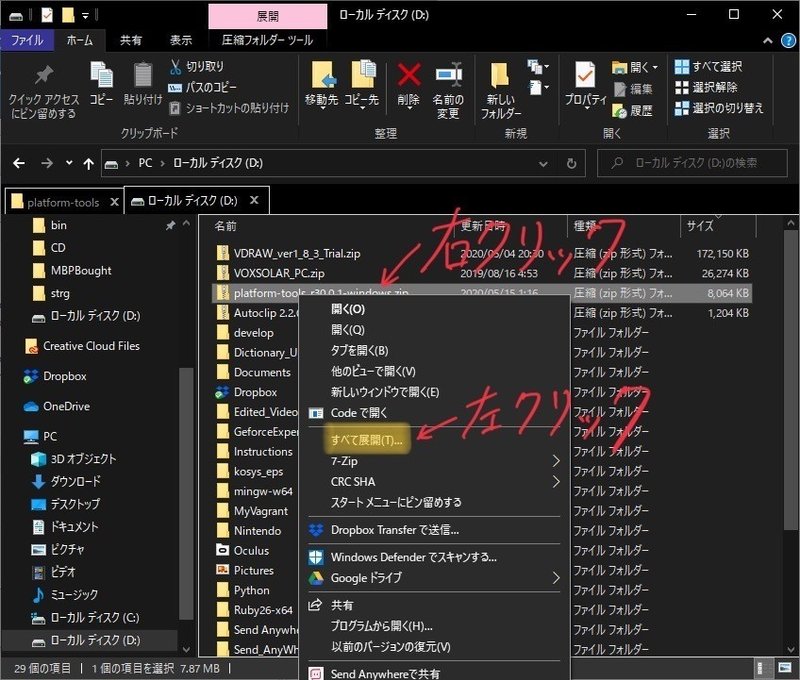This screenshot has height=680, width=800.
Task: Invert selection with 選択の切り替え
Action: coord(719,108)
